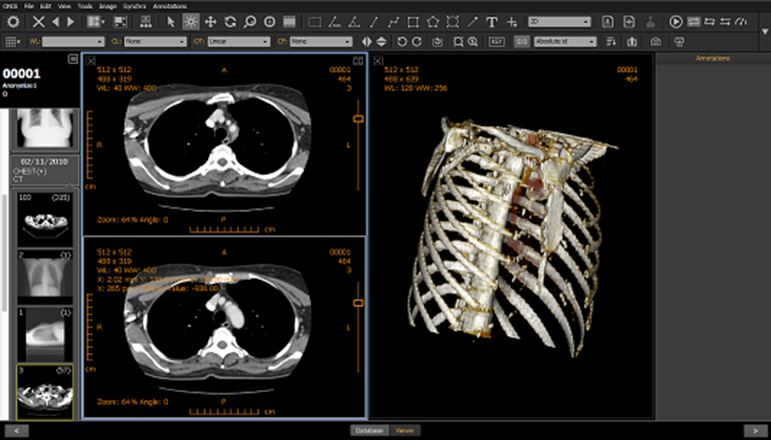Viewport: 771px width, 440px height.
Task: Select series 100 thumbnail
Action: point(45,219)
